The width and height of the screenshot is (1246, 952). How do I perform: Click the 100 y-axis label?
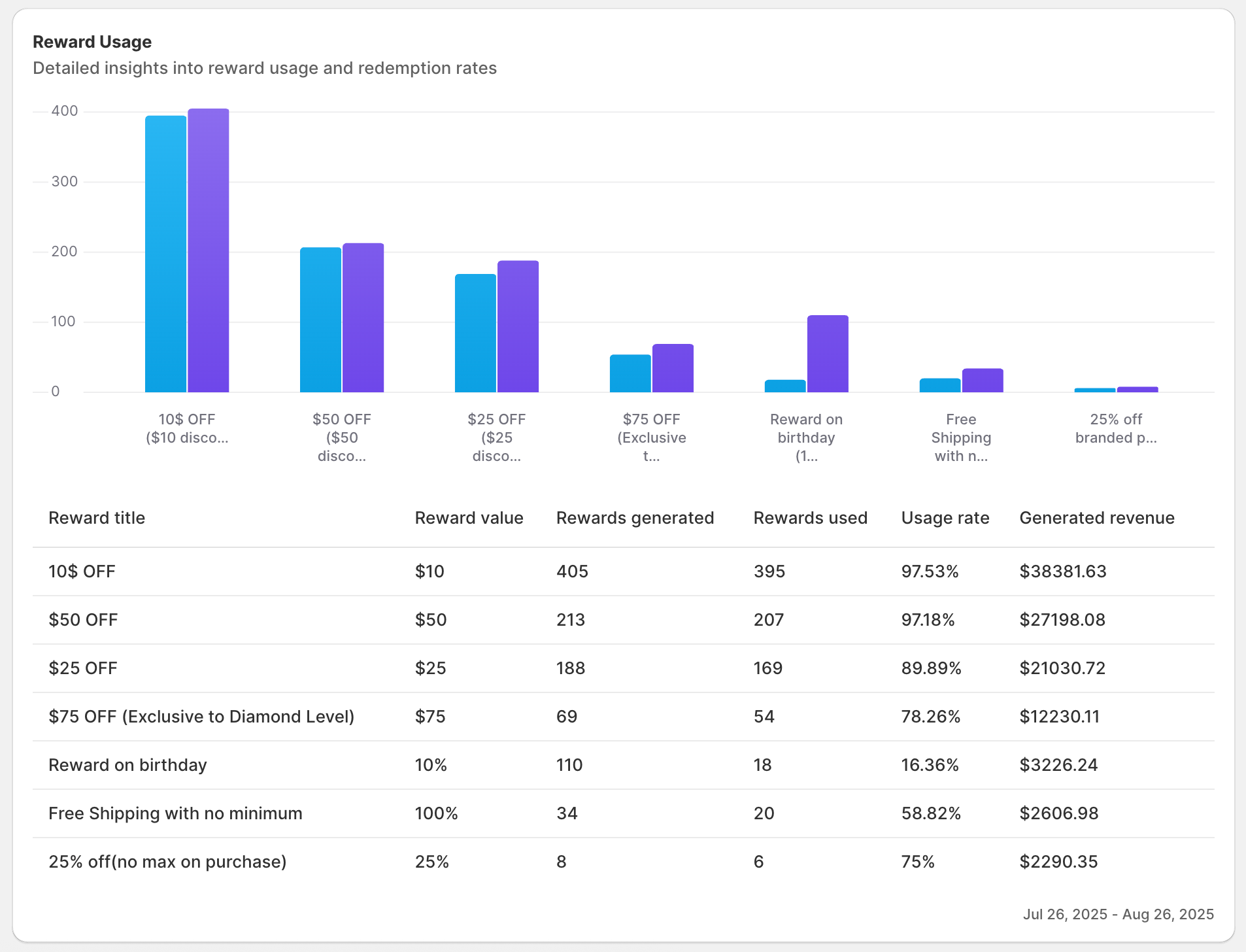coord(63,322)
